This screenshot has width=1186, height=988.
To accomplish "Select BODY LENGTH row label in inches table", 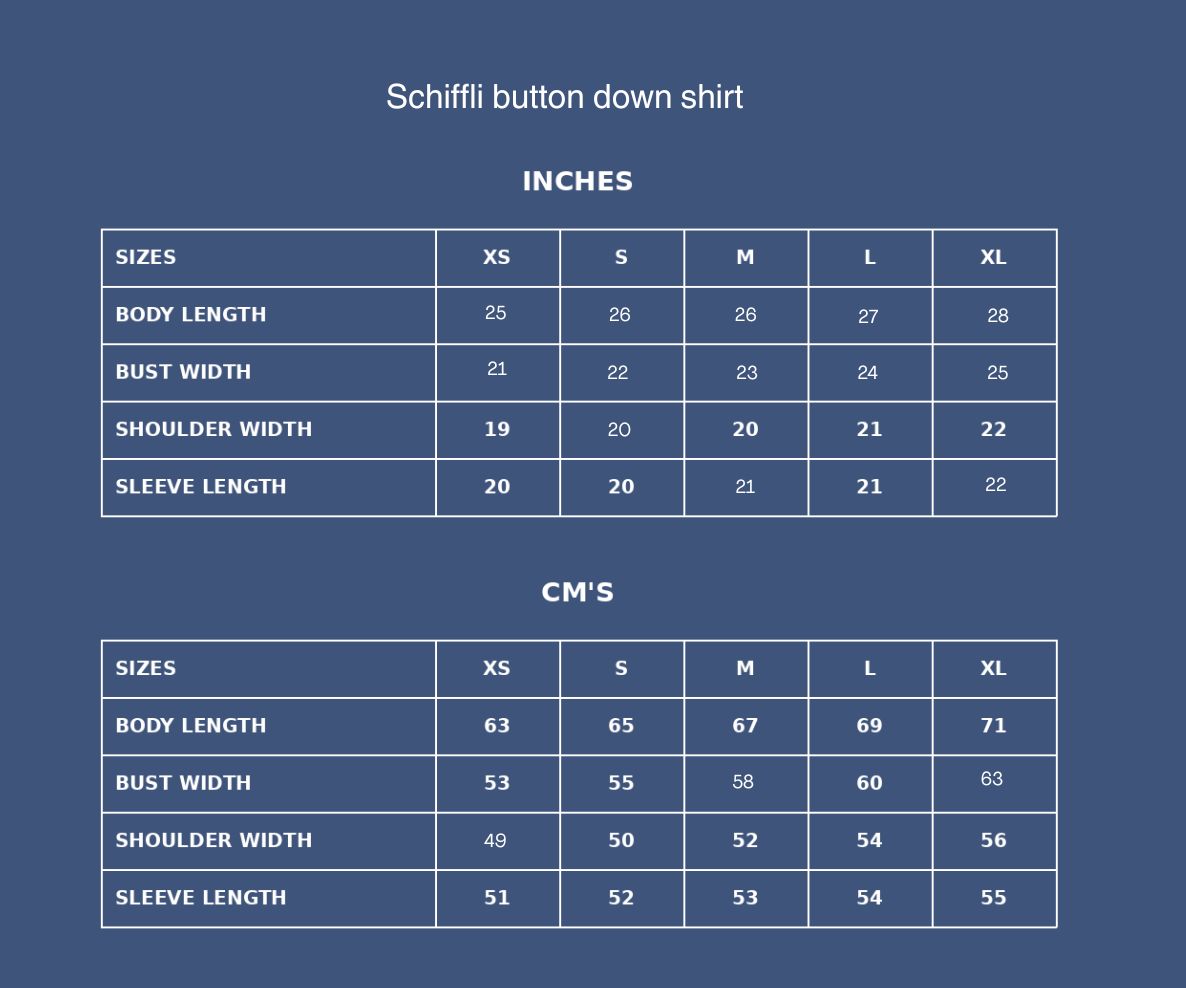I will 191,314.
